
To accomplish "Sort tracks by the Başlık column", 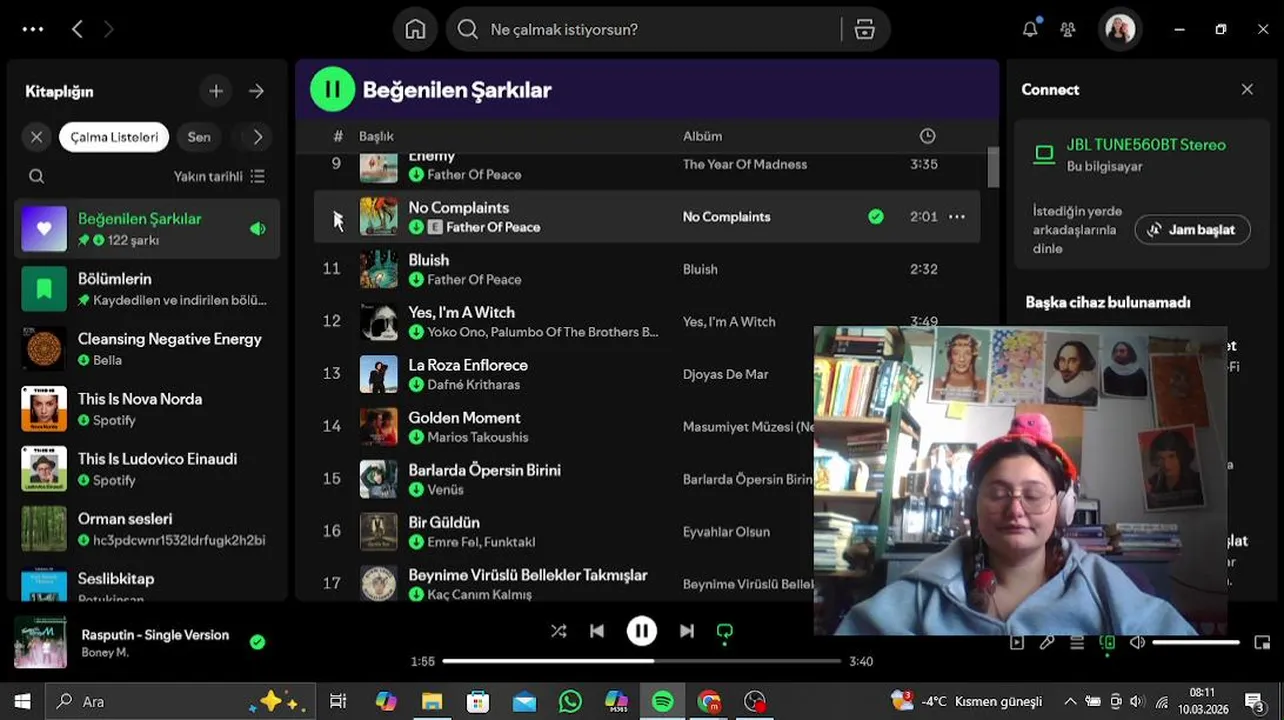I will coord(376,136).
